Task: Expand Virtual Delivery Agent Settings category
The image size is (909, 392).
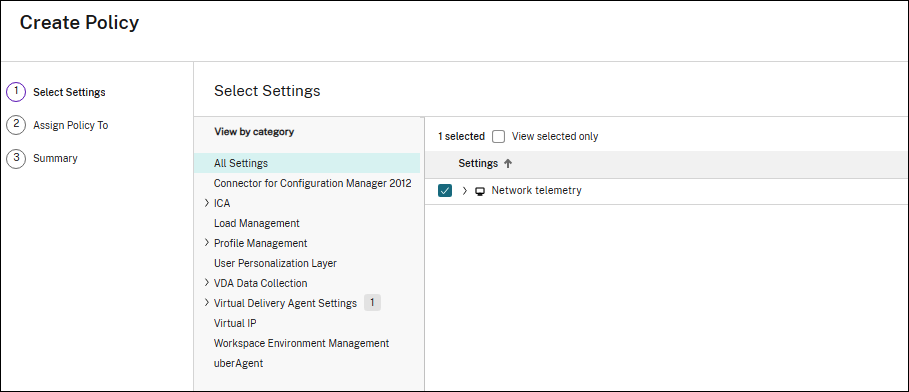Action: tap(207, 303)
